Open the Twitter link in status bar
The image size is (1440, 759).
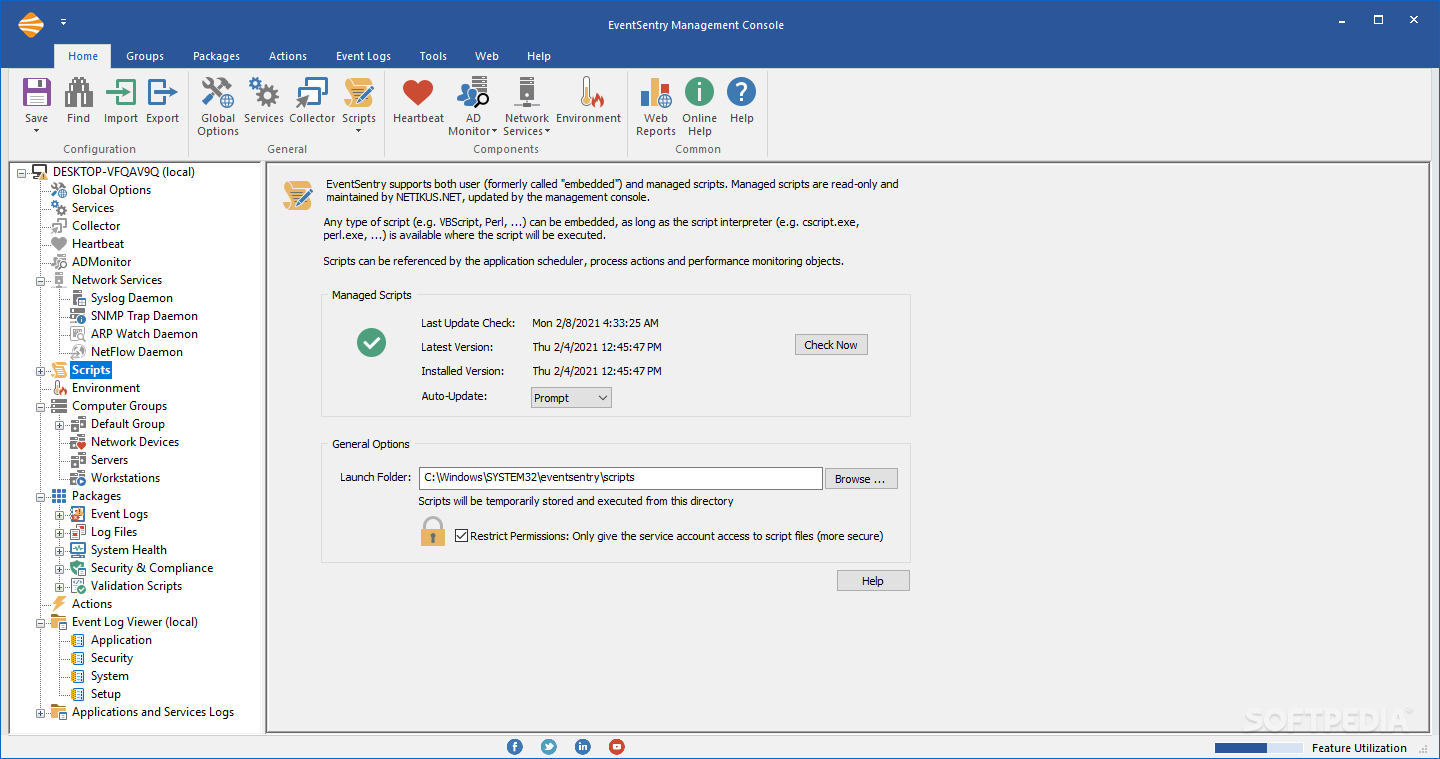point(549,746)
